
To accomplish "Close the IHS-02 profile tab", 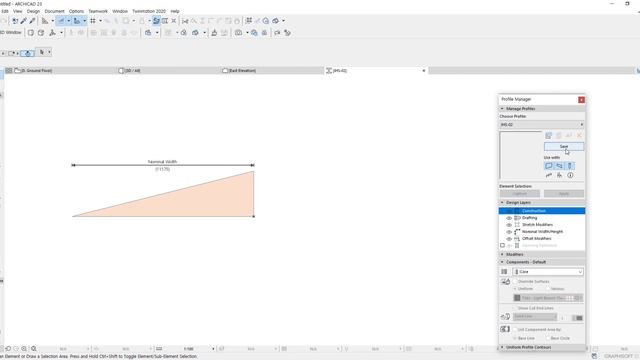I will tap(424, 71).
